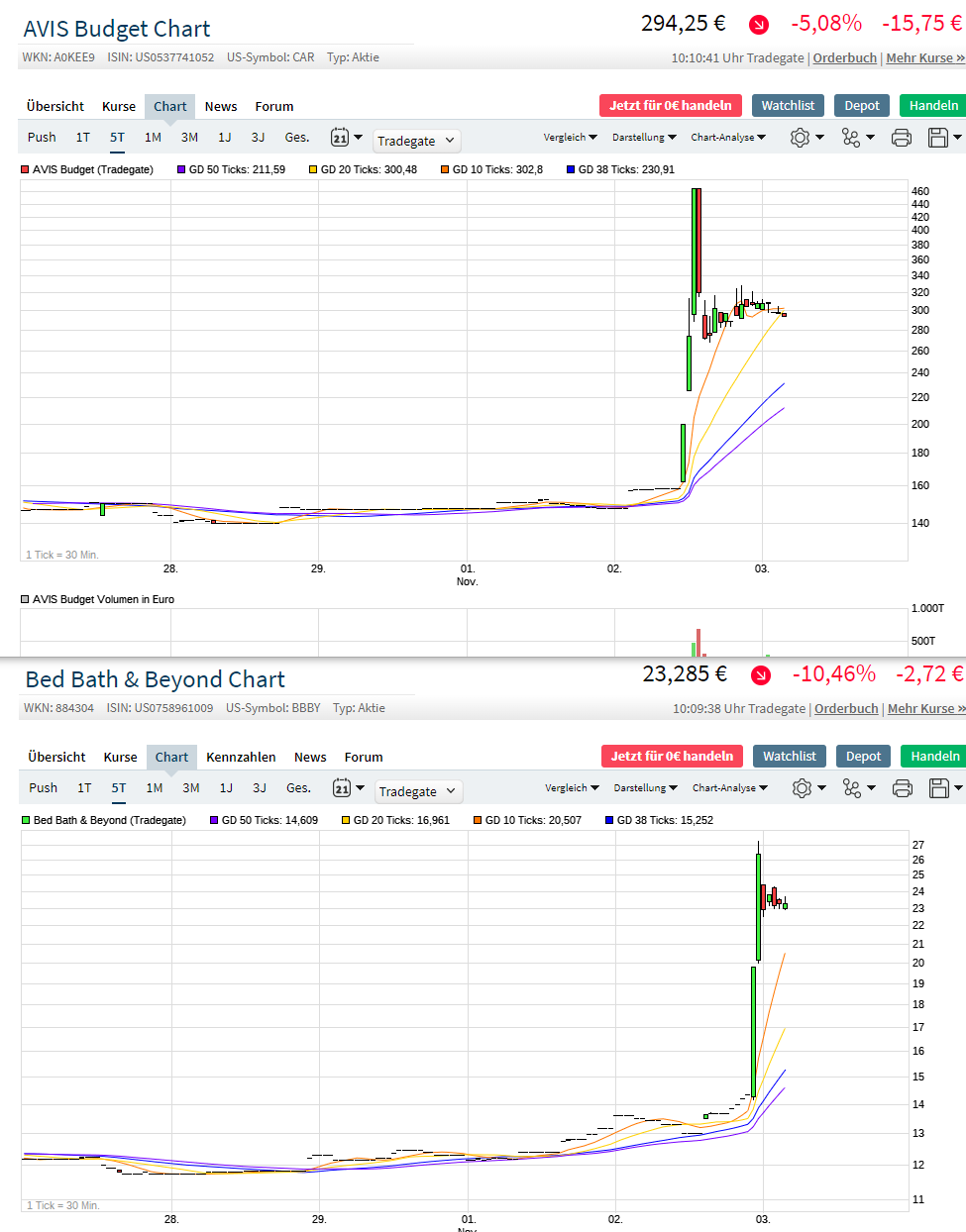
Task: Toggle GD 50 Ticks legend in AVIS chart
Action: 231,169
